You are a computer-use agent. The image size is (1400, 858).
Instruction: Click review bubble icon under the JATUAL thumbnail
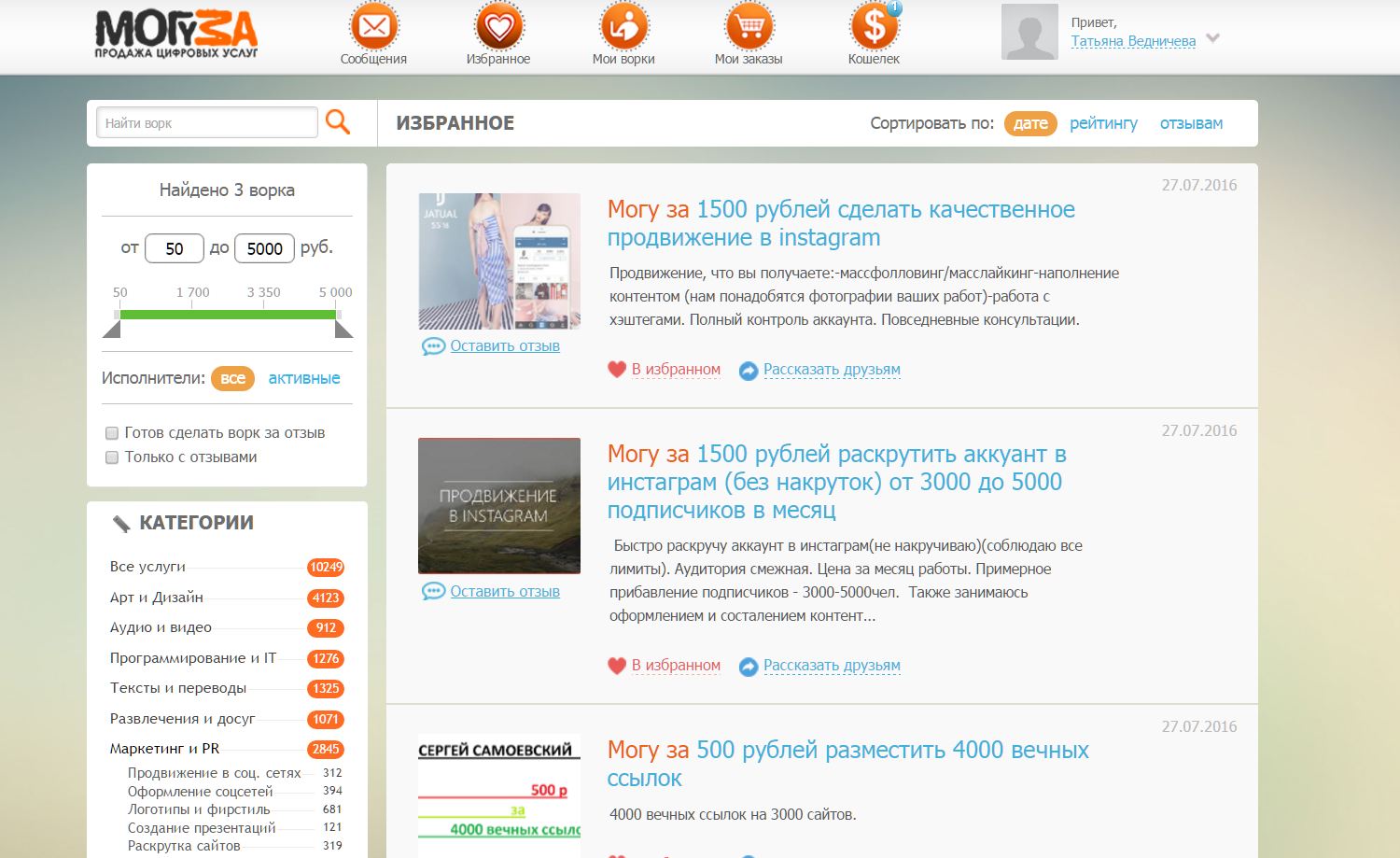point(433,346)
